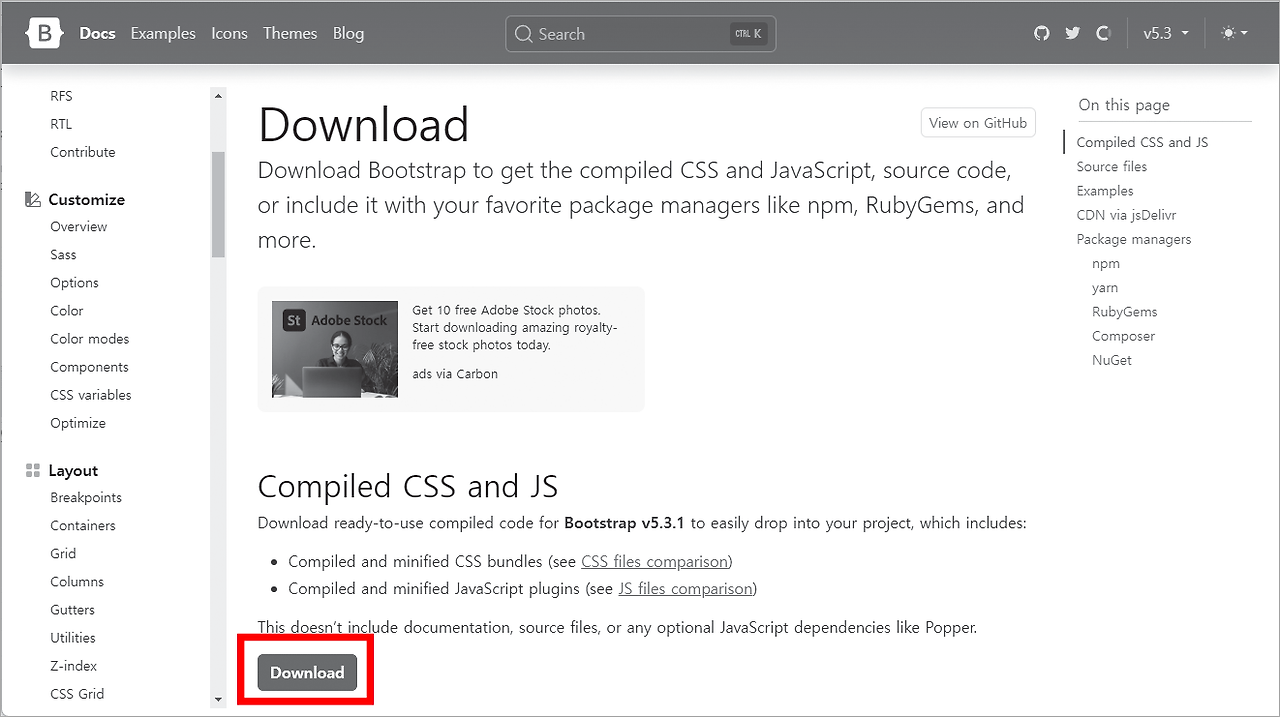This screenshot has width=1280, height=717.
Task: Open the ads via Carbon link
Action: pos(455,374)
